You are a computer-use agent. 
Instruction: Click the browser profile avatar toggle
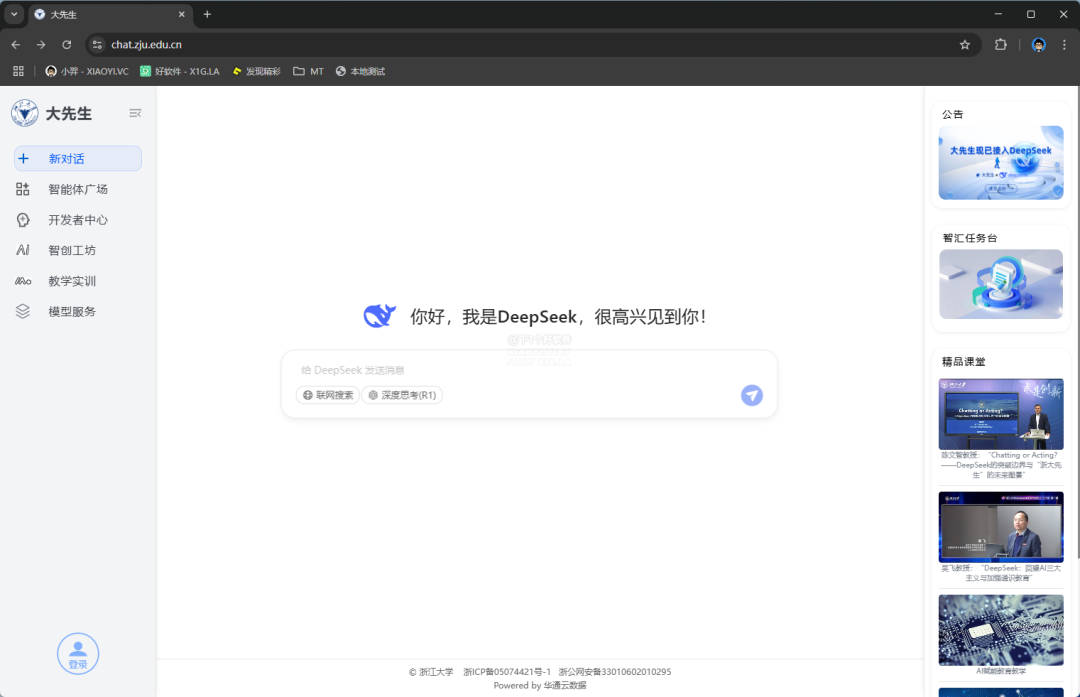click(x=1037, y=44)
